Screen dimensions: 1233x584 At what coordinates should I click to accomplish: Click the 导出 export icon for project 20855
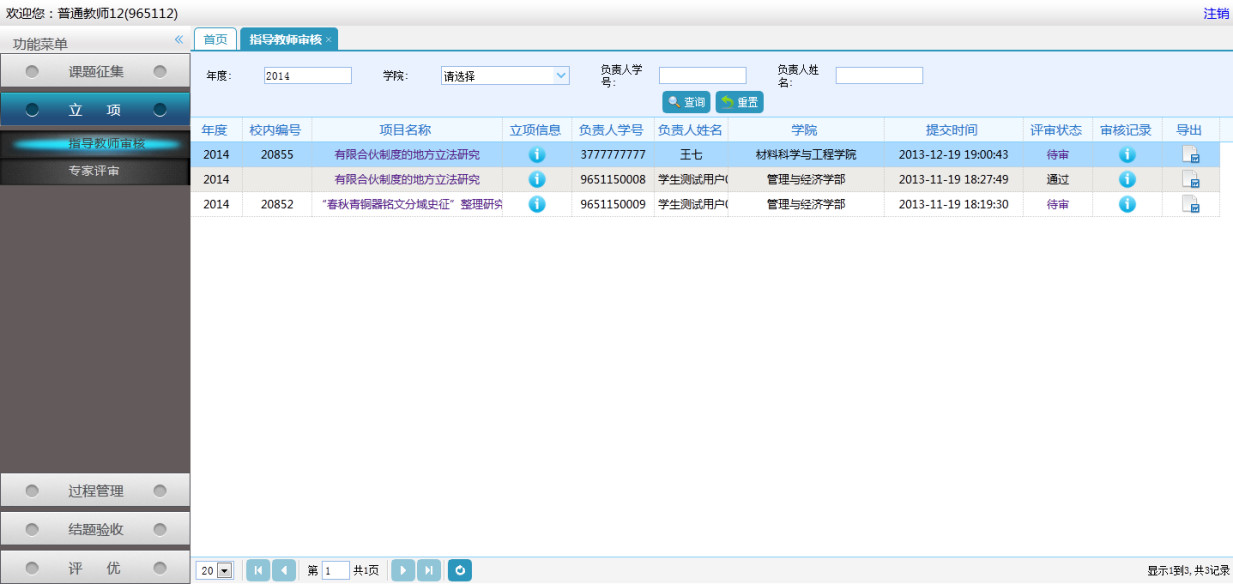click(x=1190, y=155)
